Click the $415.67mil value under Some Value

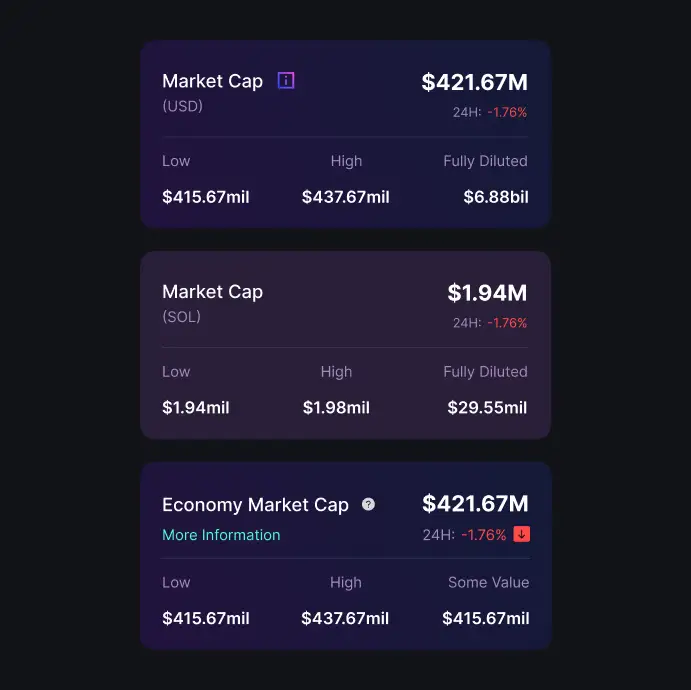[486, 618]
